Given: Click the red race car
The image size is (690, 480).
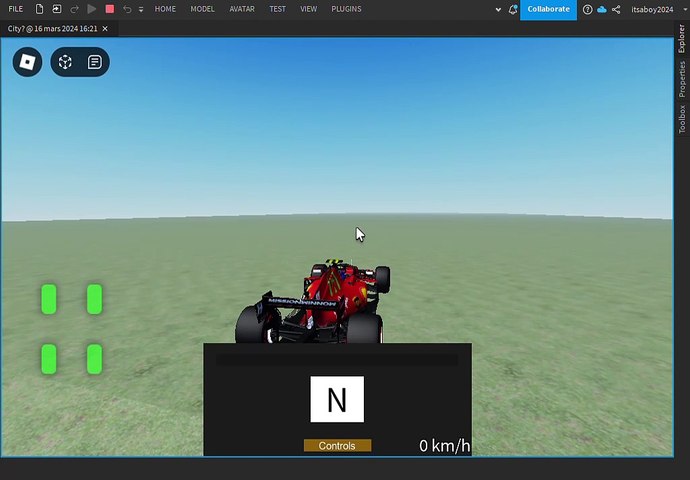Looking at the screenshot, I should coord(313,301).
